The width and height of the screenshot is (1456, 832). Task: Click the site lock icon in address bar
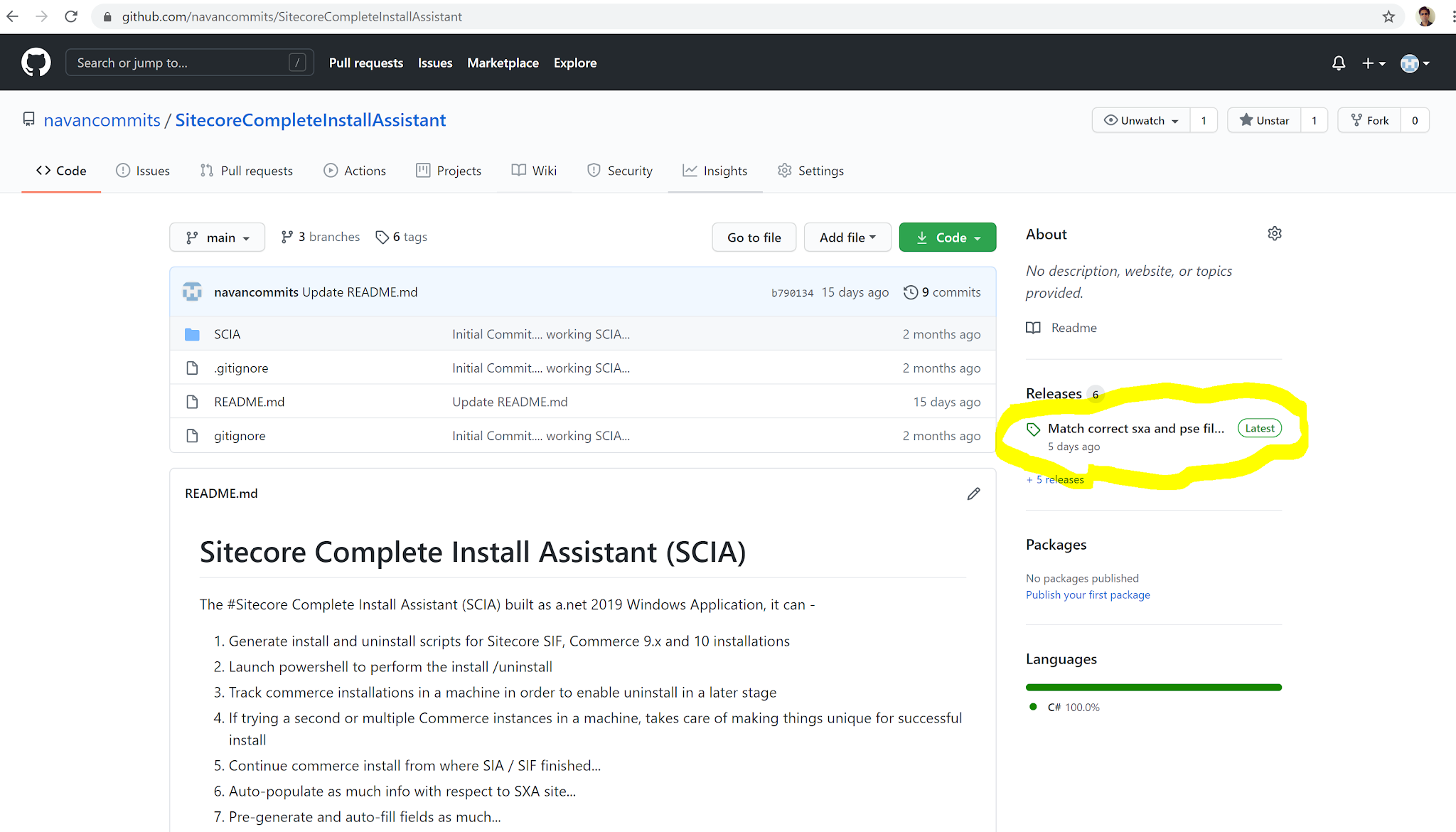pyautogui.click(x=107, y=16)
